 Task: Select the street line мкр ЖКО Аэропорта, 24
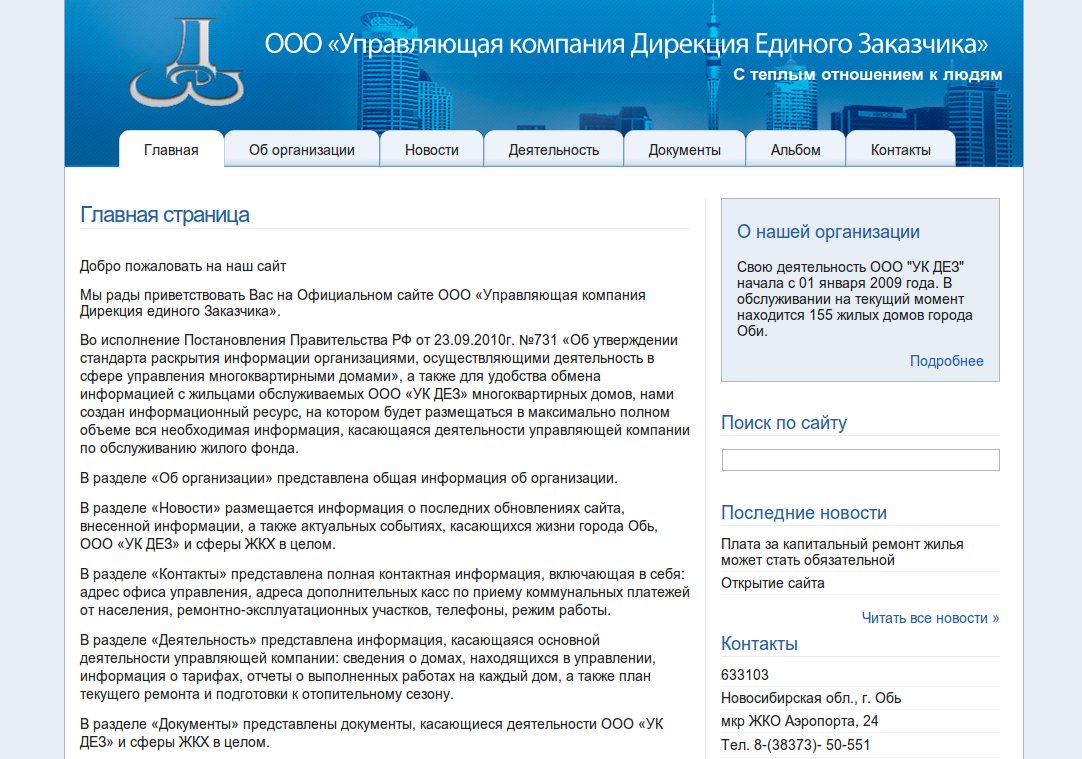point(800,721)
